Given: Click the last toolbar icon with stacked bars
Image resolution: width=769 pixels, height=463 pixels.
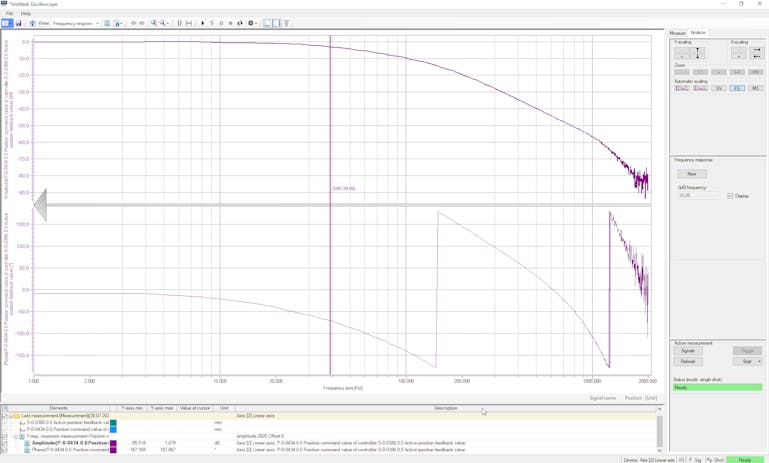Looking at the screenshot, I should [286, 23].
